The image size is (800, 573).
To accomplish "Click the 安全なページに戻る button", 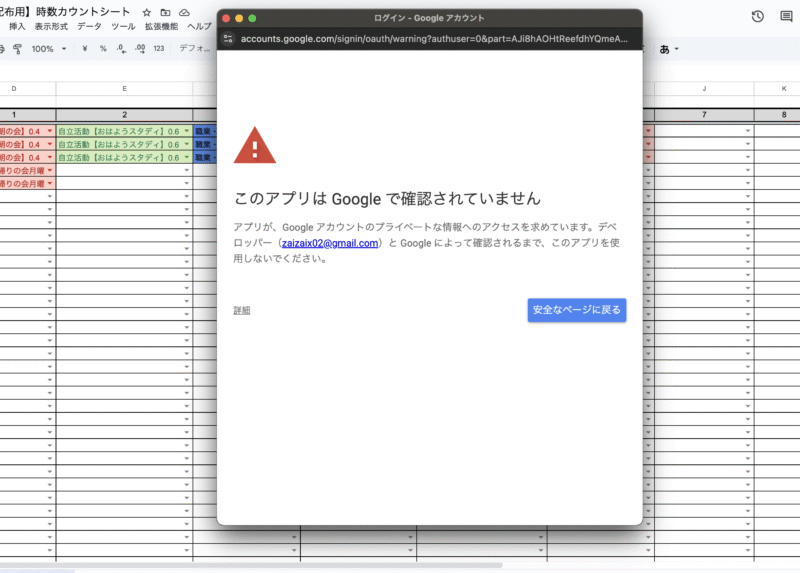I will (577, 310).
